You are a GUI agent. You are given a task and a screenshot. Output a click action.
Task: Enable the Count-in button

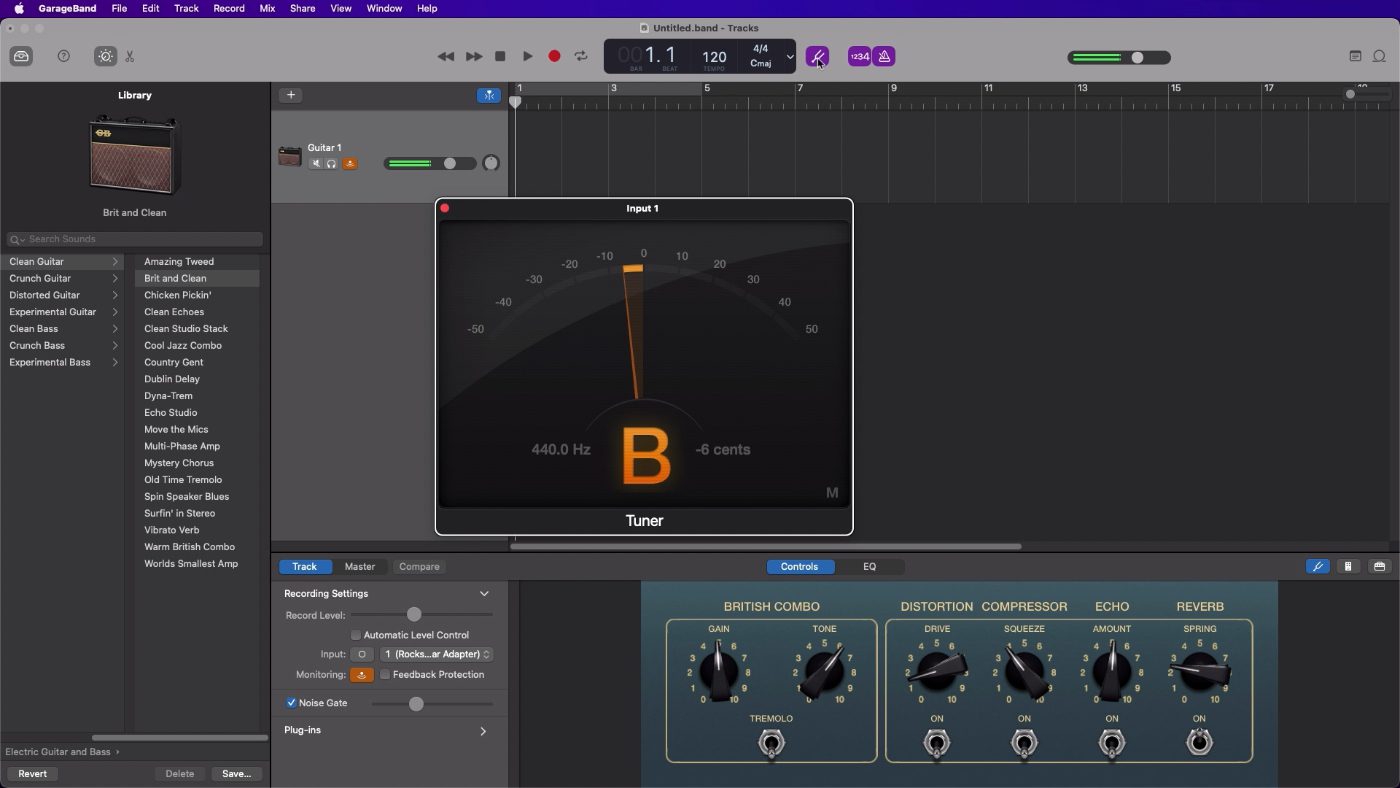coord(859,57)
